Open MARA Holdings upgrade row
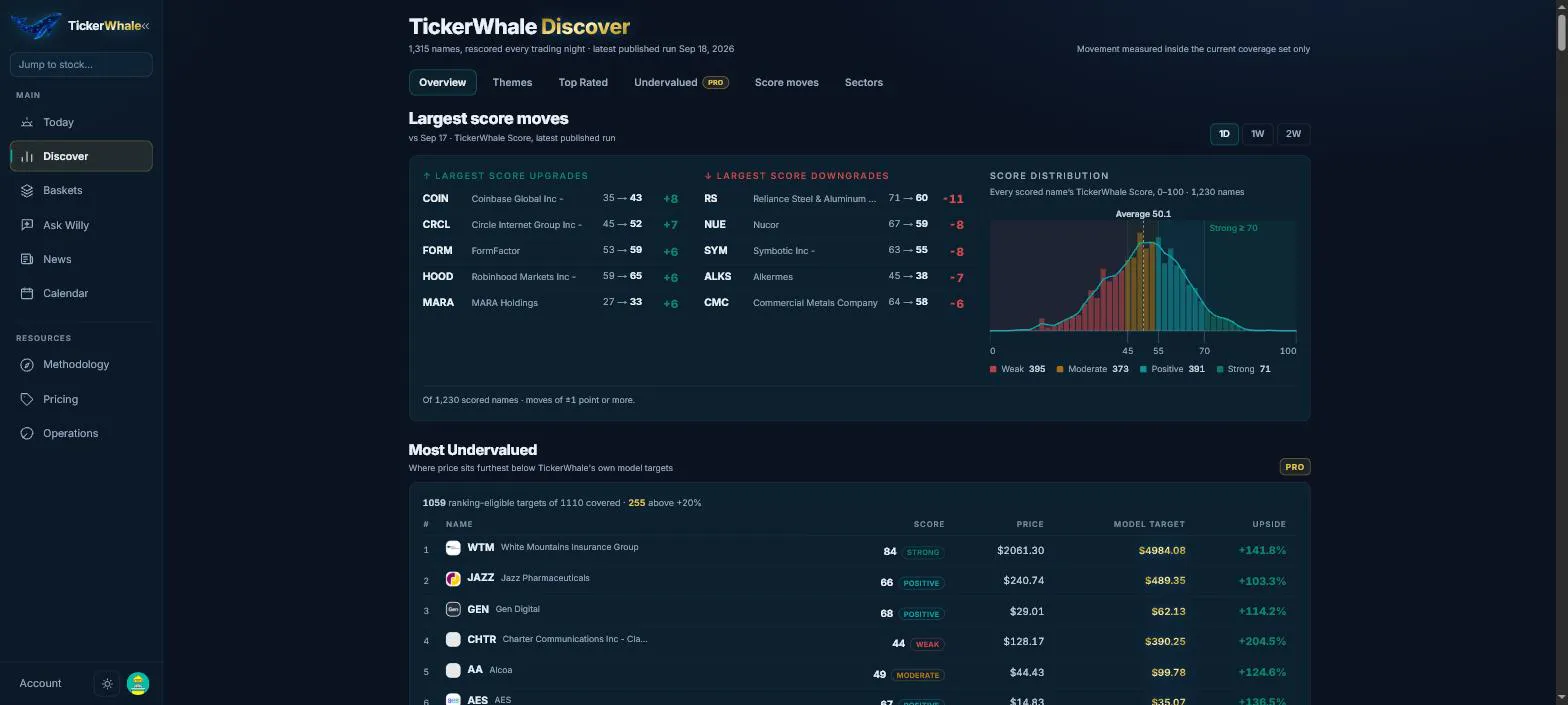 [550, 302]
